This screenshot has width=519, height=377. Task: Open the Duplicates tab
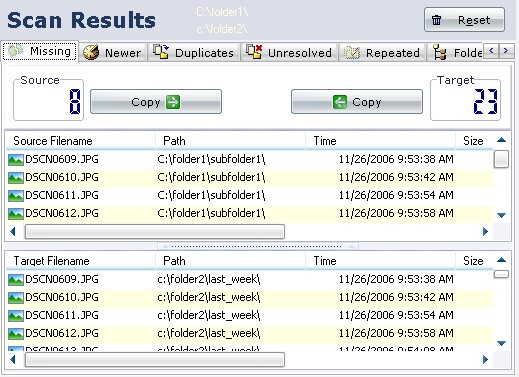point(193,53)
